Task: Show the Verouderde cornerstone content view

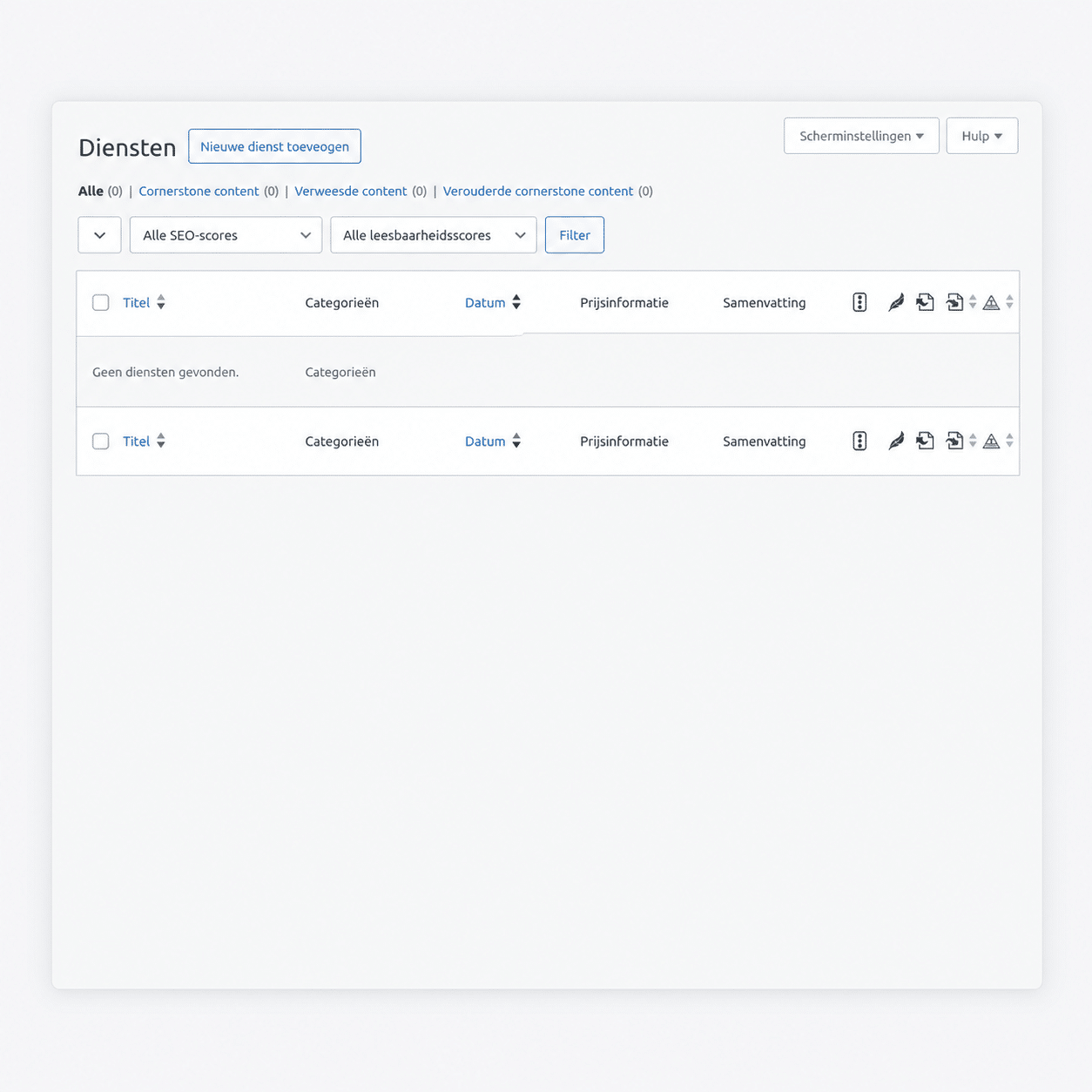Action: tap(537, 191)
